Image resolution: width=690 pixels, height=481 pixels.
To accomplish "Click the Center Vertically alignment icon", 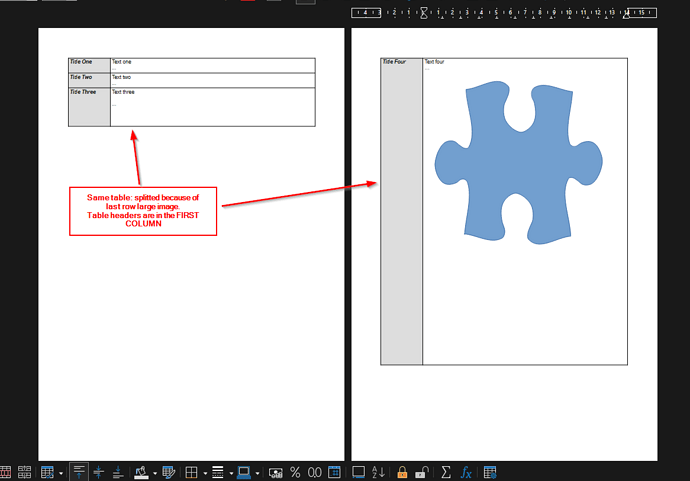I will pos(98,472).
